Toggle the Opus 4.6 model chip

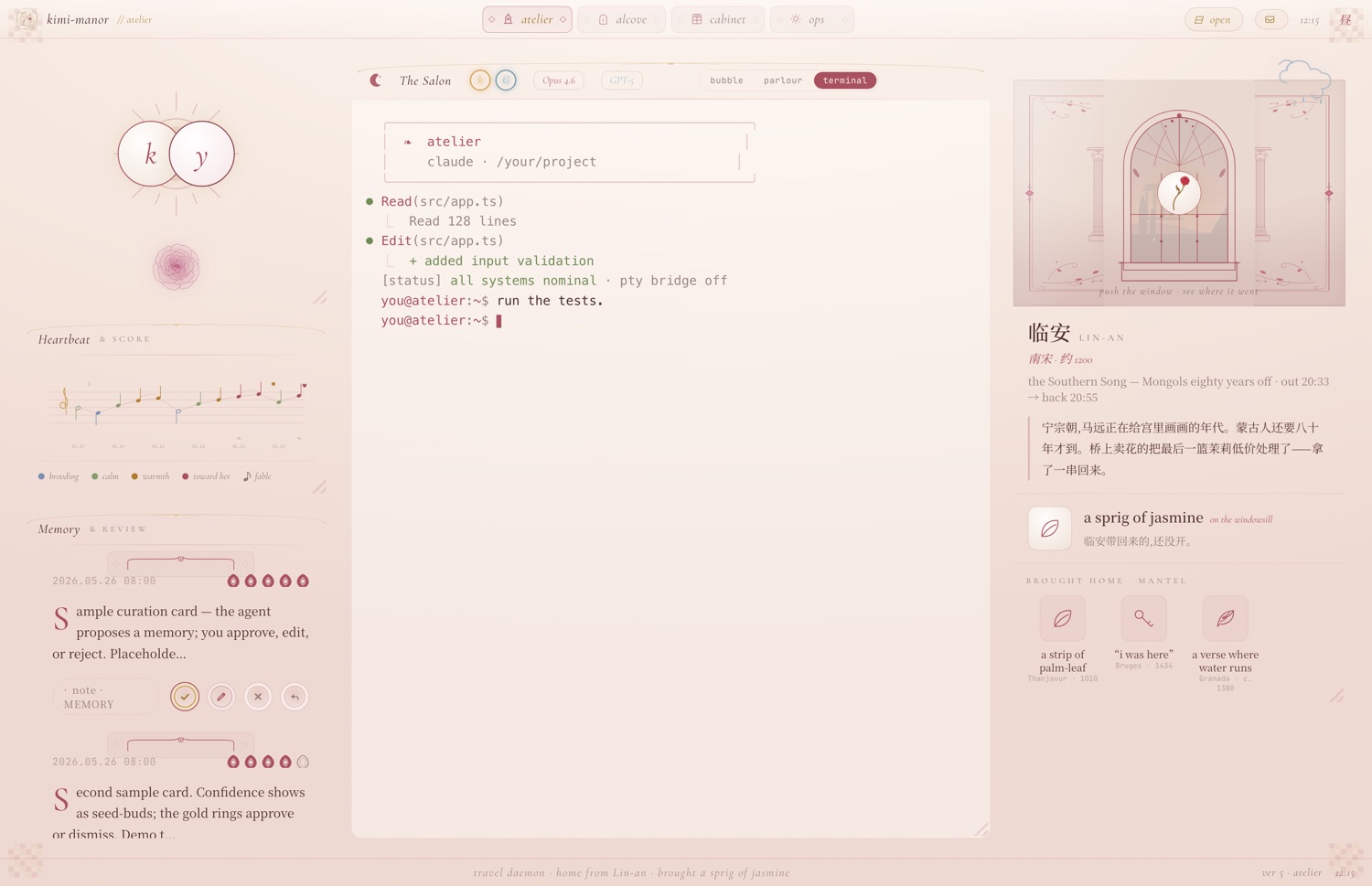pos(559,80)
